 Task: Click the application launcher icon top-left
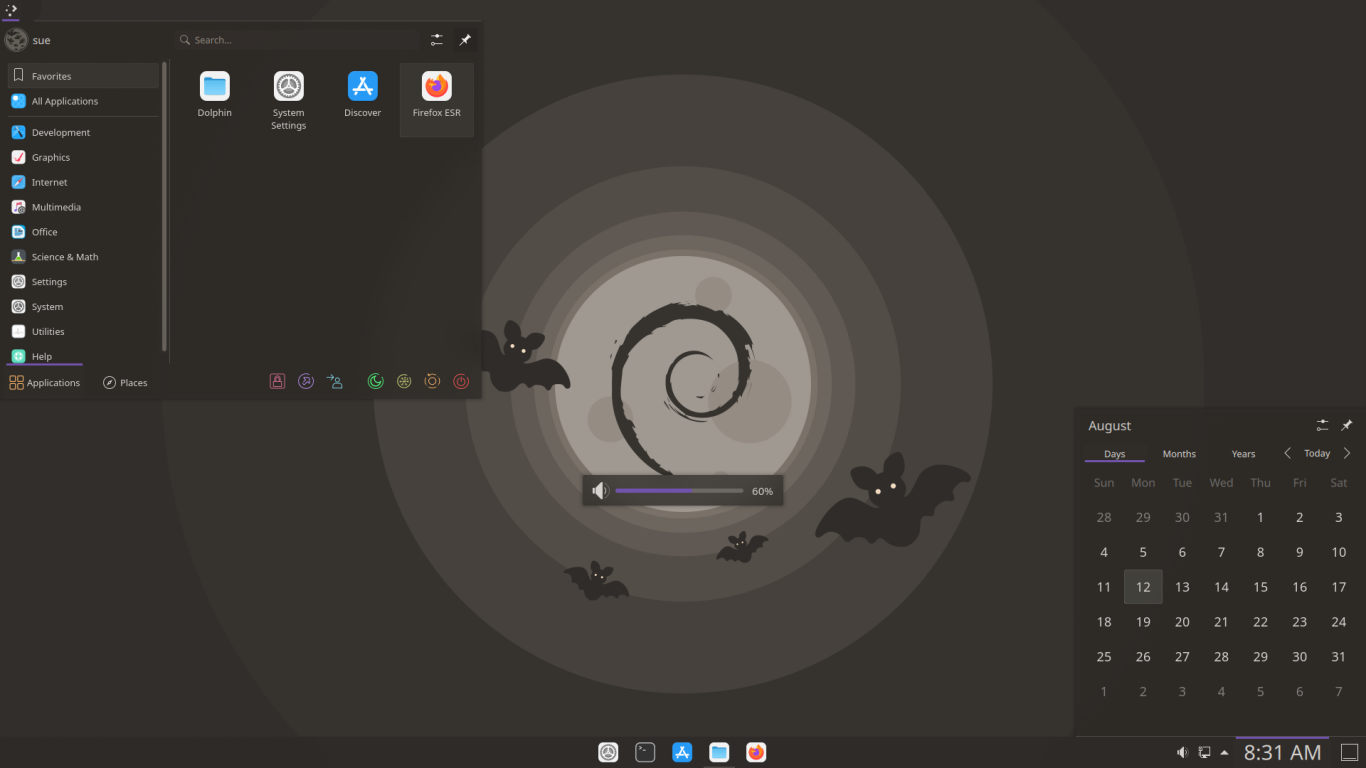(x=11, y=10)
